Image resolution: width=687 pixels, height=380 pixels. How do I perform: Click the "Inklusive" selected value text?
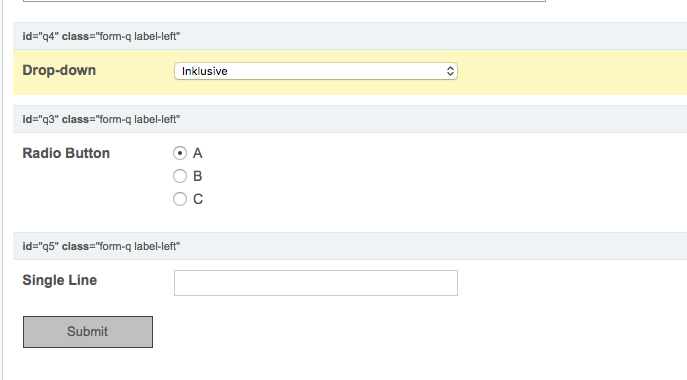coord(205,71)
